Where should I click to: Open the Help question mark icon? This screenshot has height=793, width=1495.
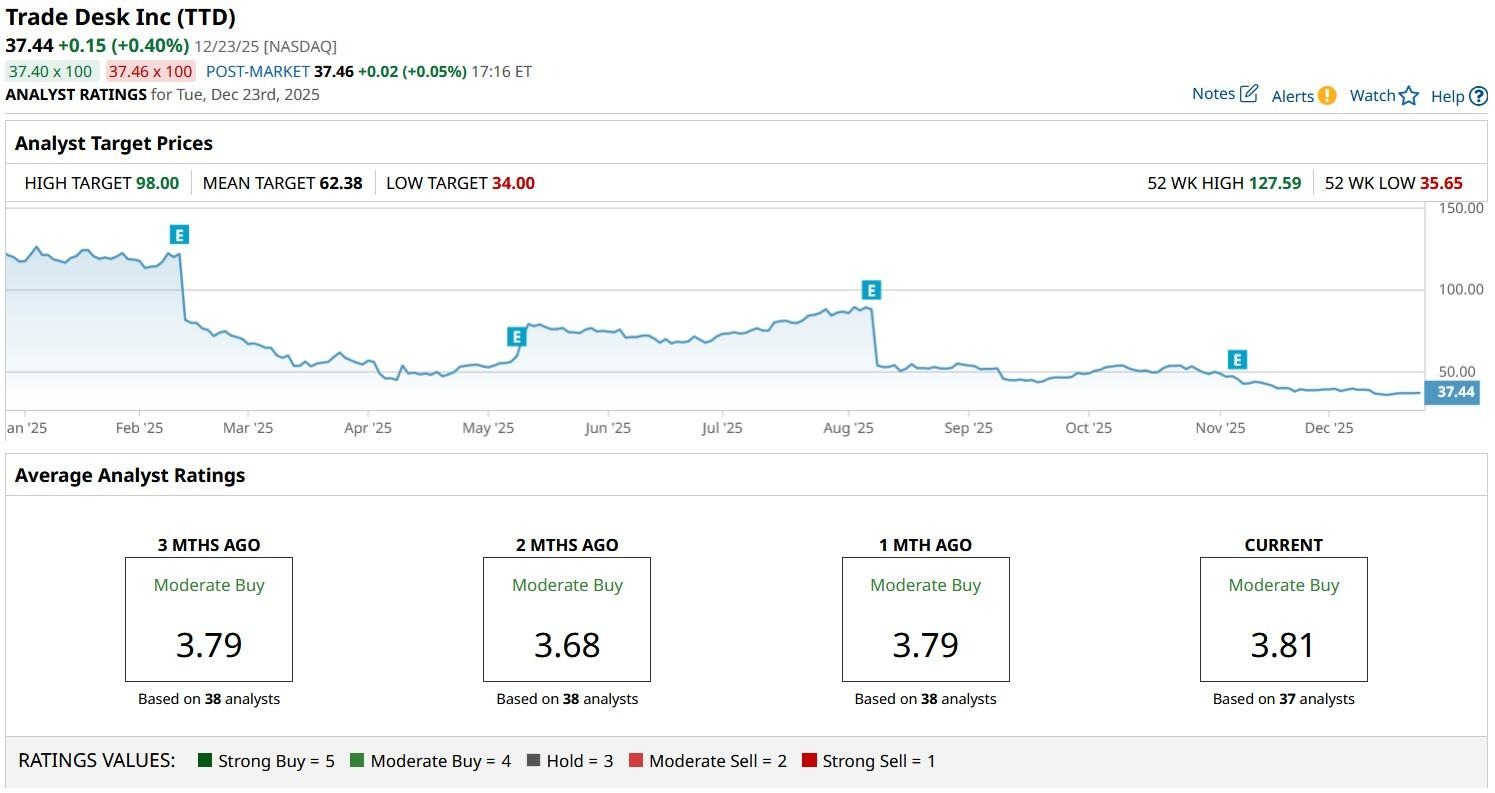(1479, 96)
